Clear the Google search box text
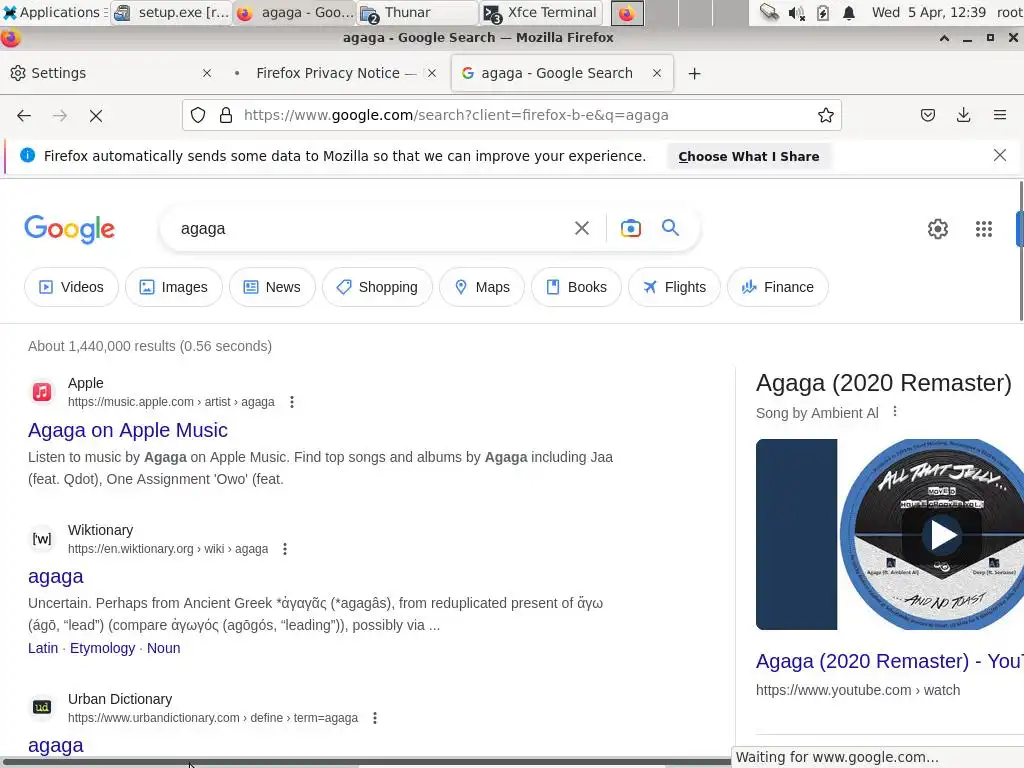The width and height of the screenshot is (1024, 768). pos(581,228)
